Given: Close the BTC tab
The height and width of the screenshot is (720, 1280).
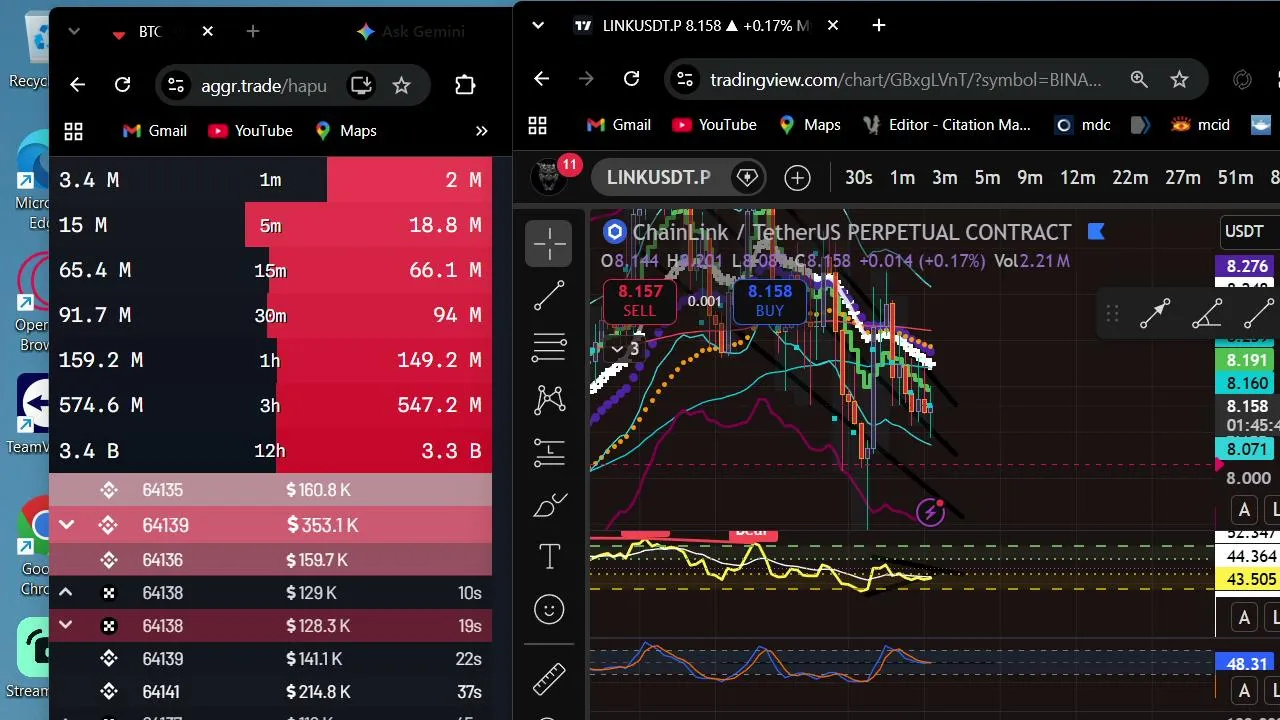Looking at the screenshot, I should [x=207, y=32].
